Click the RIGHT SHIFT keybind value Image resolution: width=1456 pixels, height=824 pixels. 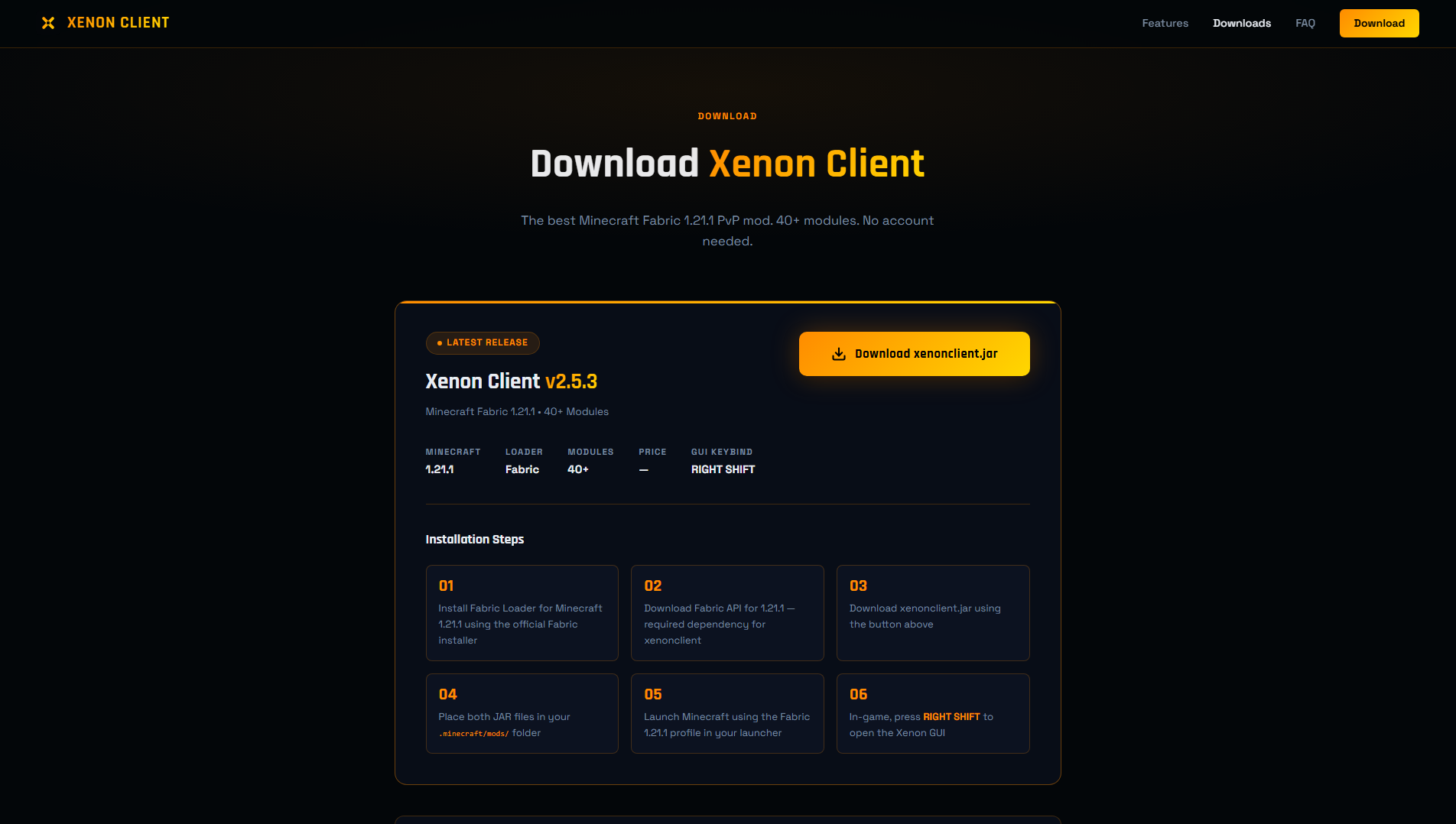(x=723, y=469)
